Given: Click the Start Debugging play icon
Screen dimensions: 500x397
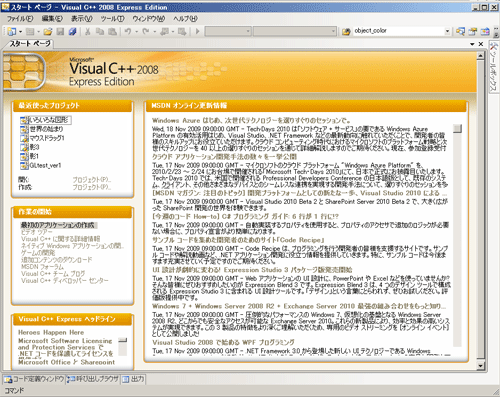Looking at the screenshot, I should coord(198,31).
